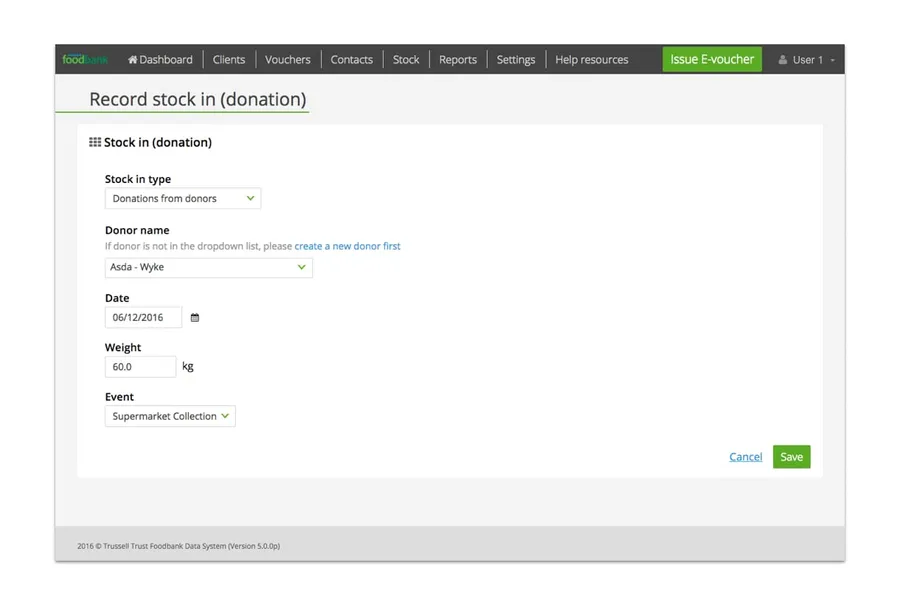Open the Stock menu
Screen dimensions: 900x605
pyautogui.click(x=406, y=59)
